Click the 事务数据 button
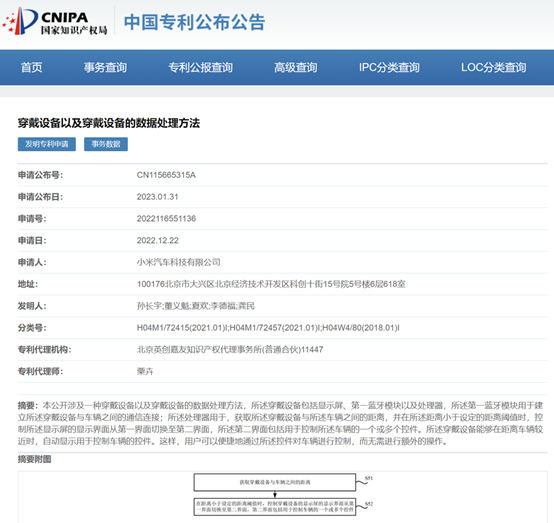The image size is (554, 523). coord(106,144)
